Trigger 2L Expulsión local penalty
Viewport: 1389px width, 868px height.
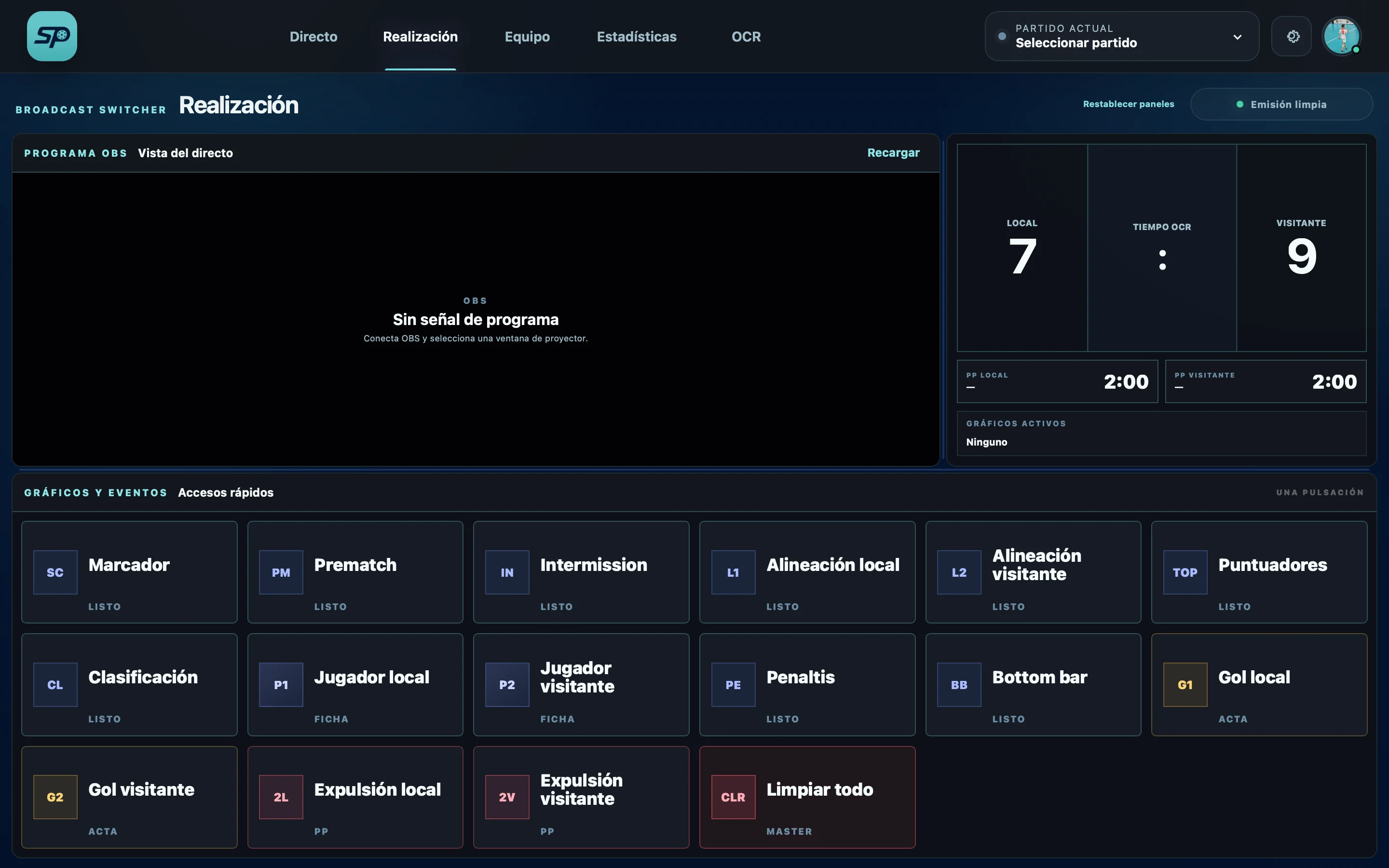tap(355, 797)
